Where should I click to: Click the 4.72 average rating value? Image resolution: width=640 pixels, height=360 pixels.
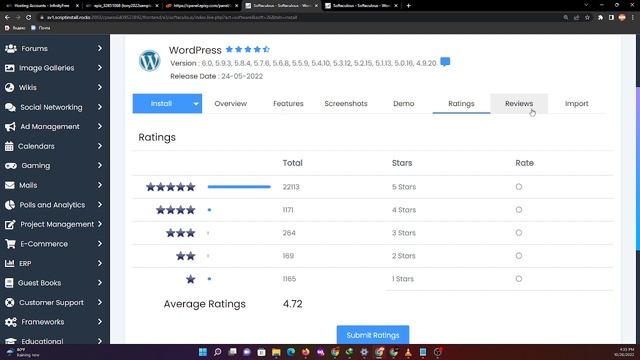pos(293,304)
